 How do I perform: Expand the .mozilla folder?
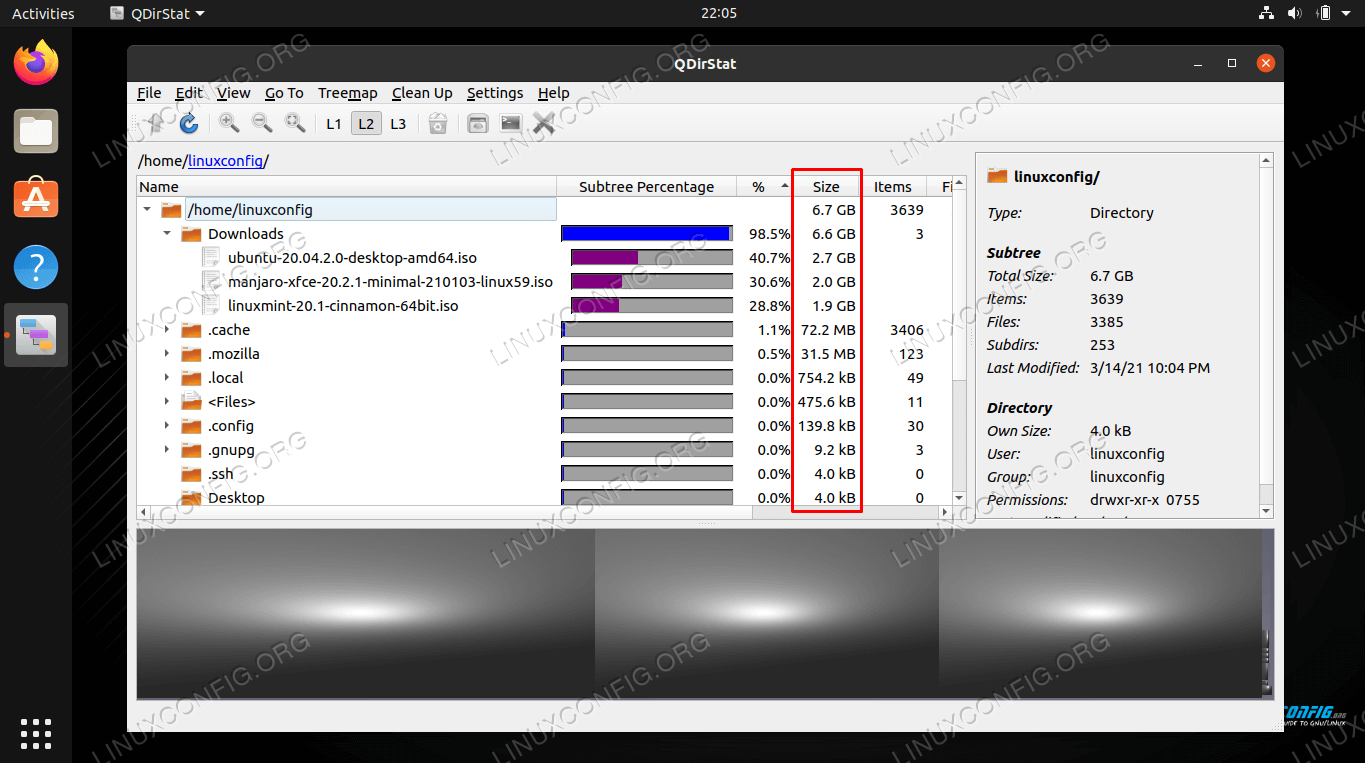[x=167, y=354]
